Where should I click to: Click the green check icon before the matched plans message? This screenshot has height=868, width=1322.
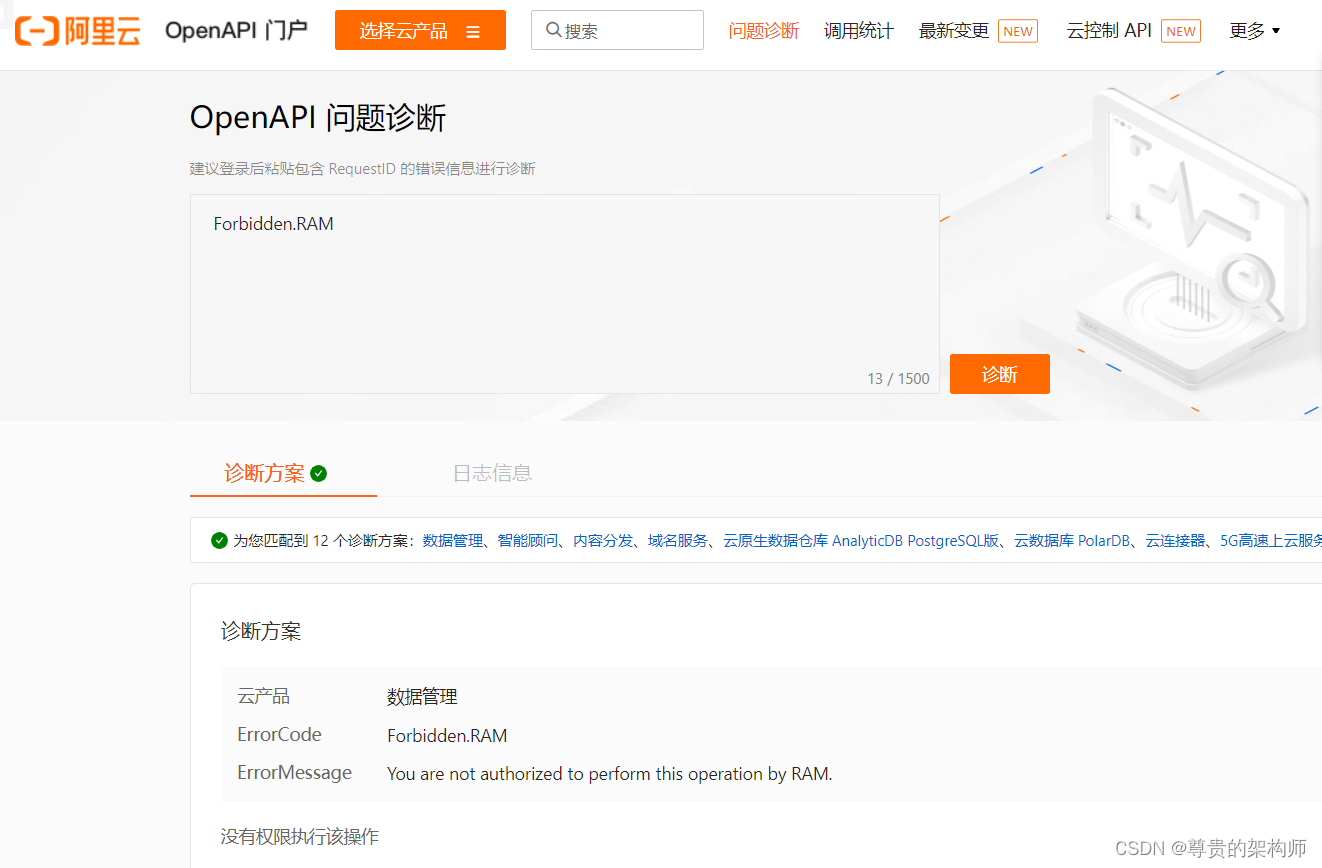pos(219,540)
